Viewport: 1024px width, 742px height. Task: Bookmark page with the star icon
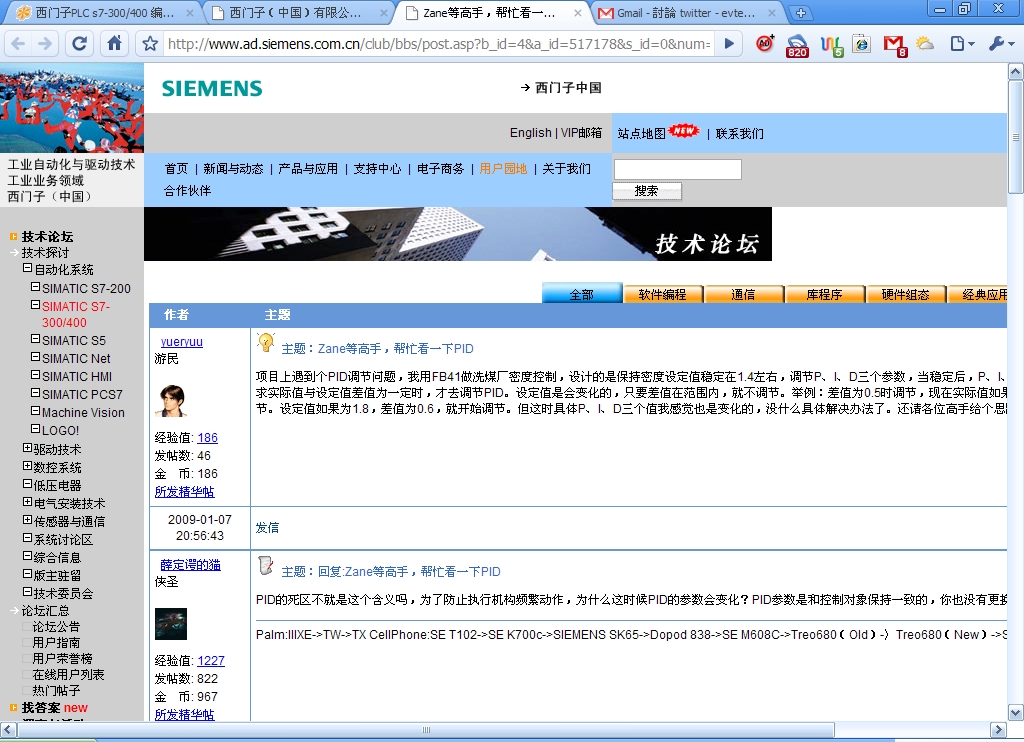150,44
